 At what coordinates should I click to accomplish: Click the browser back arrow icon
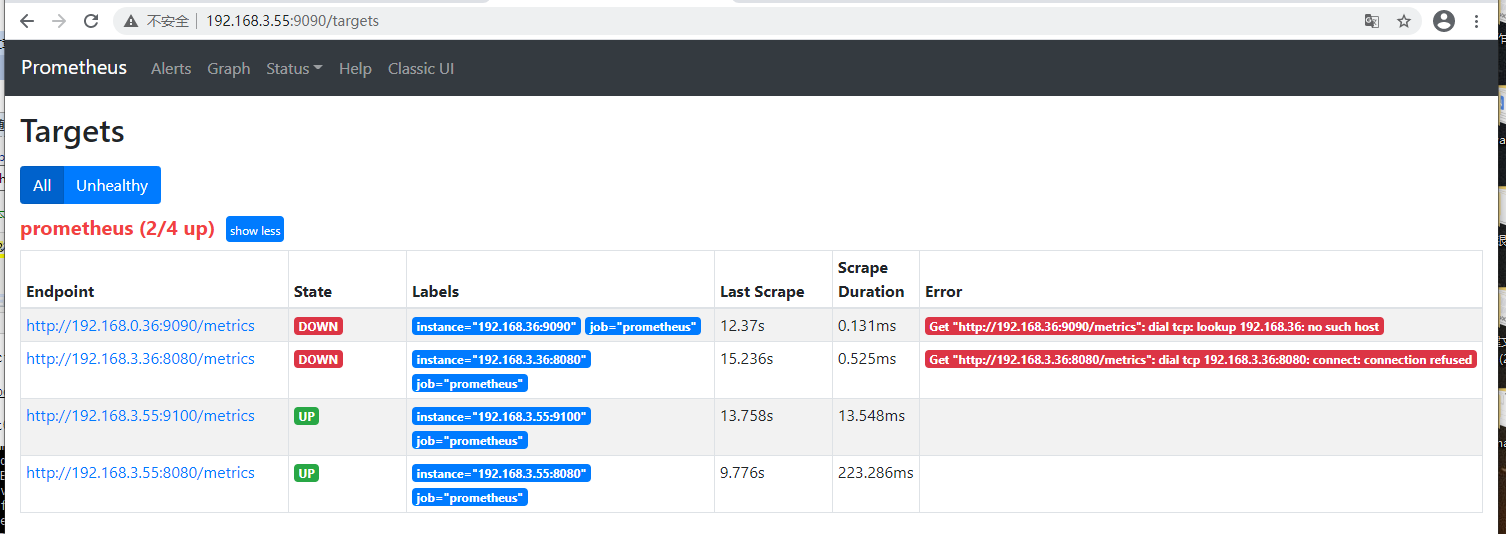coord(27,21)
